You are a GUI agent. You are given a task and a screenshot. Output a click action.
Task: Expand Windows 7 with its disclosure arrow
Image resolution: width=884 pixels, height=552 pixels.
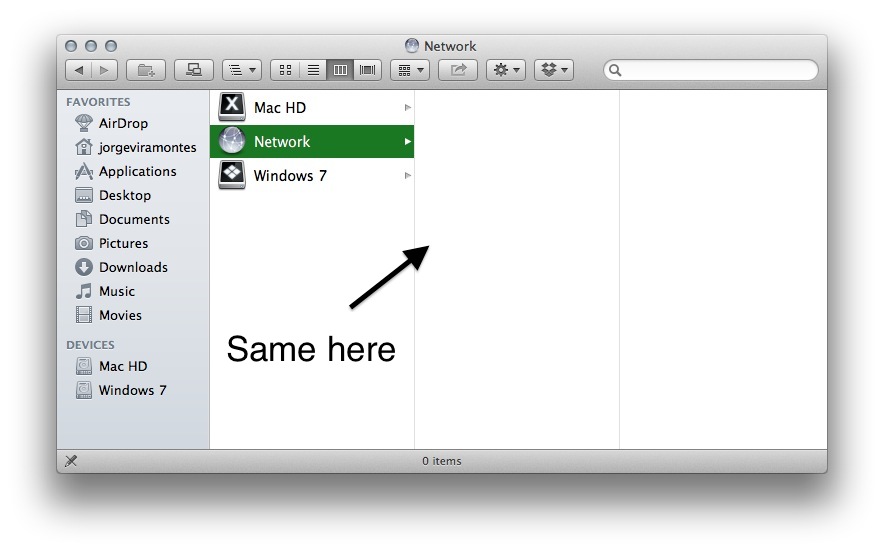coord(407,175)
